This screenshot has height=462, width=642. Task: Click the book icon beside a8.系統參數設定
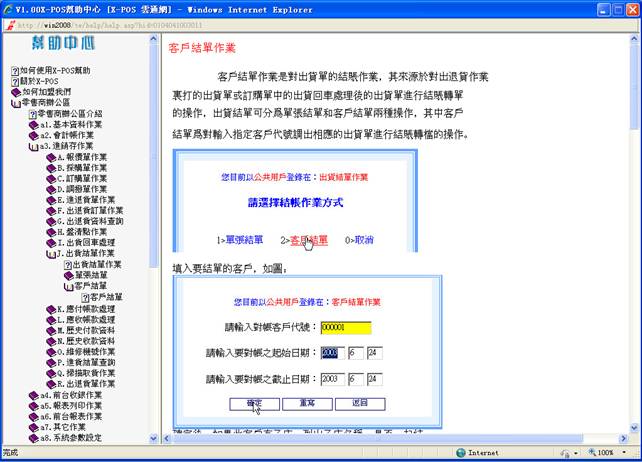33,437
